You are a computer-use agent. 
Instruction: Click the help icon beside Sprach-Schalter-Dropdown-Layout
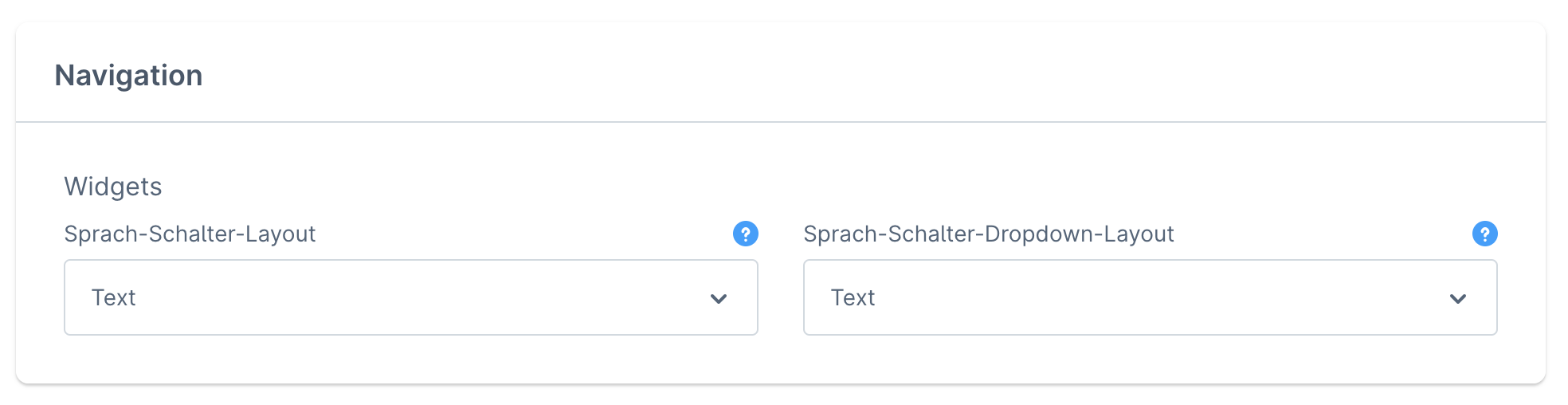coord(1484,234)
